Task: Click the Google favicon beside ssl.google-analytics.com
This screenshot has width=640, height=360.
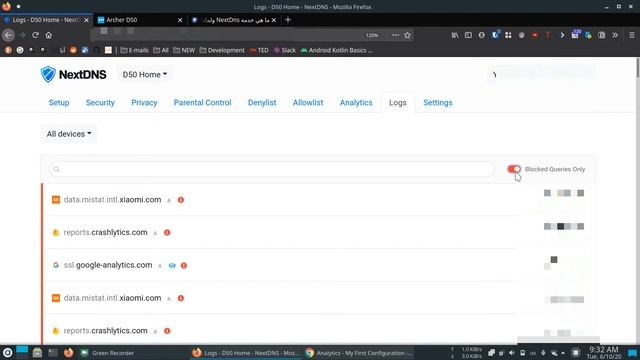Action: 56,265
